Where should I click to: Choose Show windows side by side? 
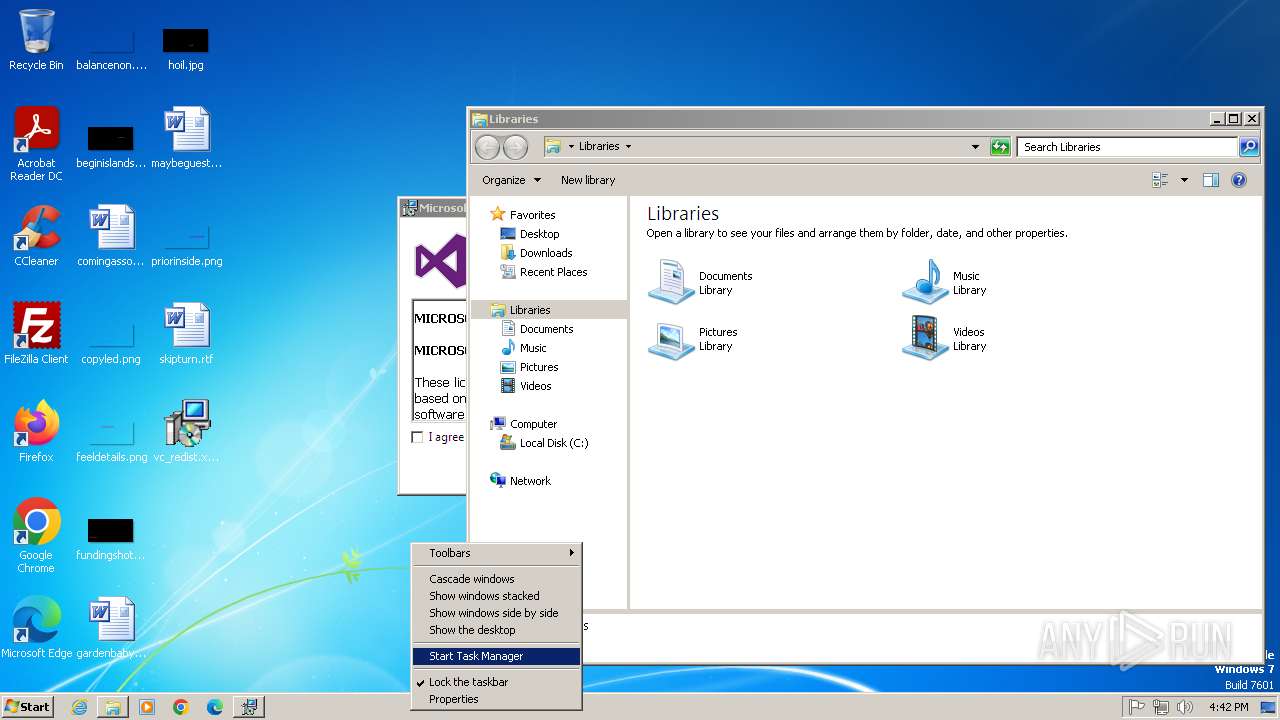[x=496, y=613]
